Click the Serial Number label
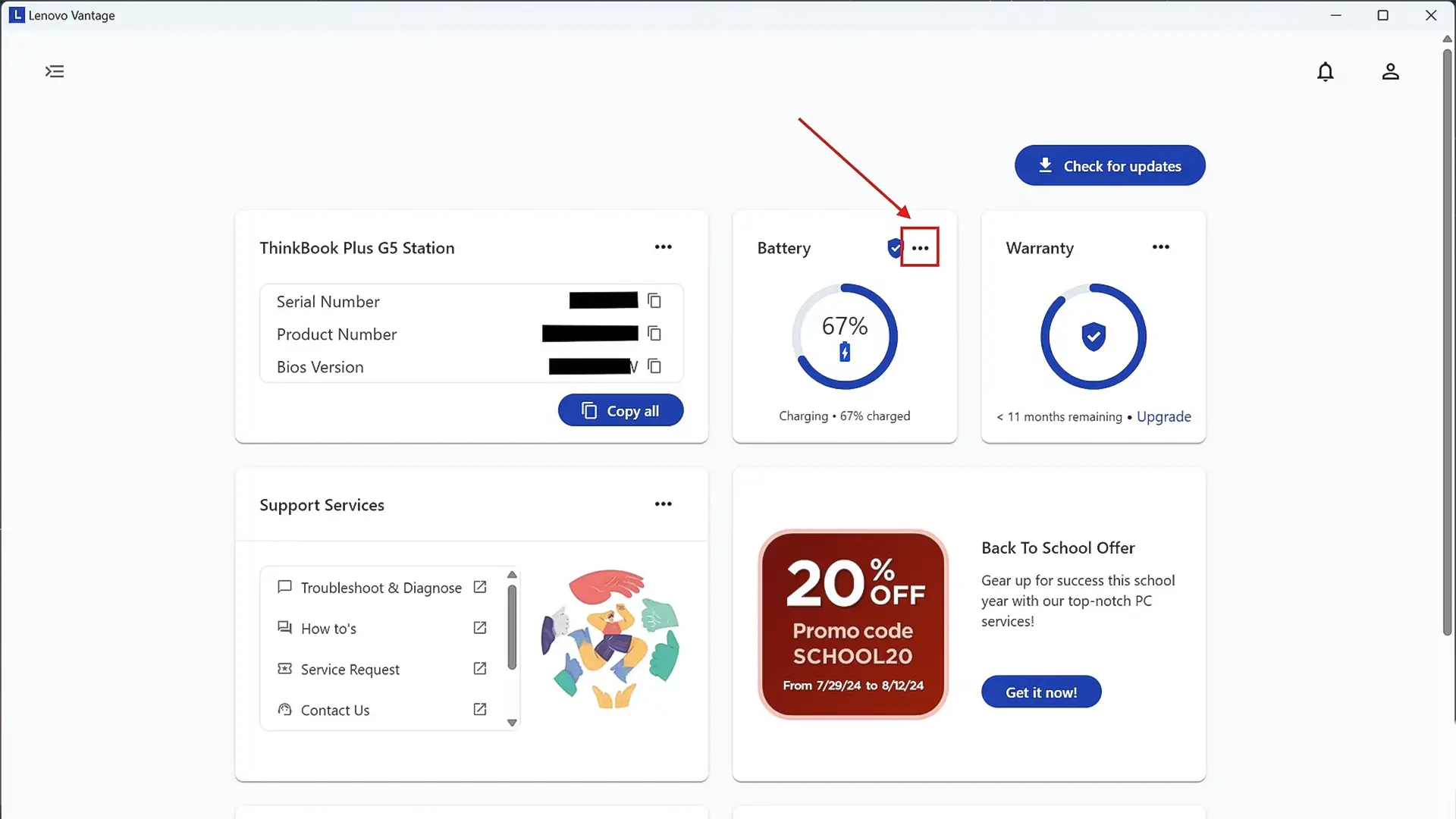This screenshot has height=819, width=1456. pyautogui.click(x=328, y=302)
